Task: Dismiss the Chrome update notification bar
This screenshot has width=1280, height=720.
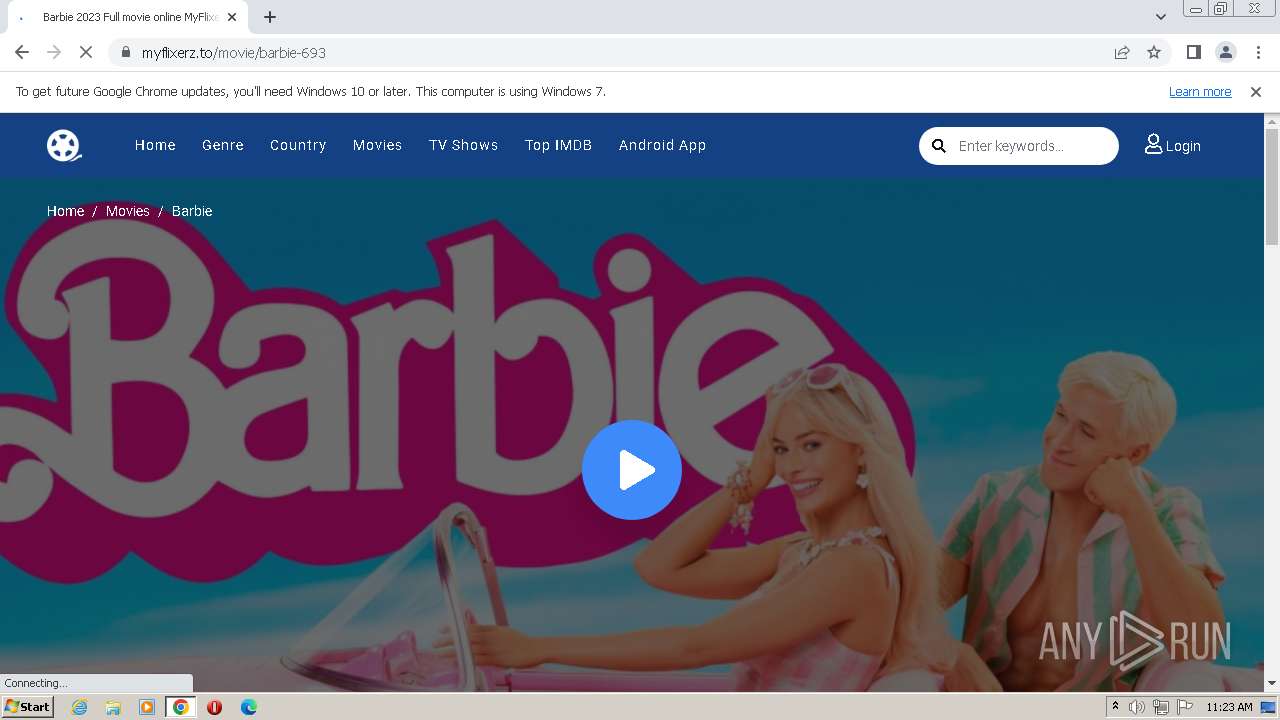Action: [1256, 91]
